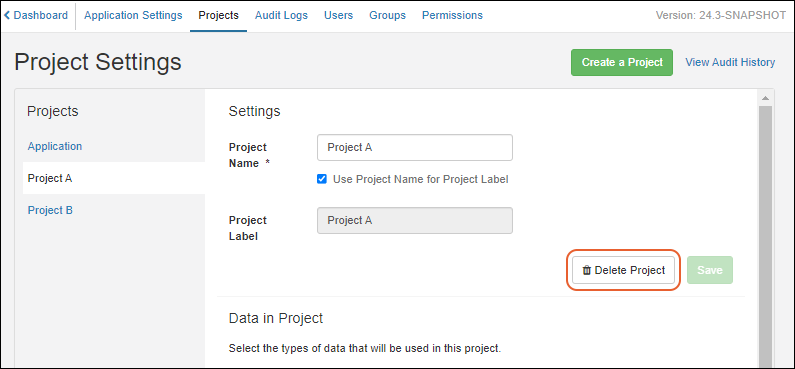
Task: Click the Delete Project button
Action: pos(624,270)
